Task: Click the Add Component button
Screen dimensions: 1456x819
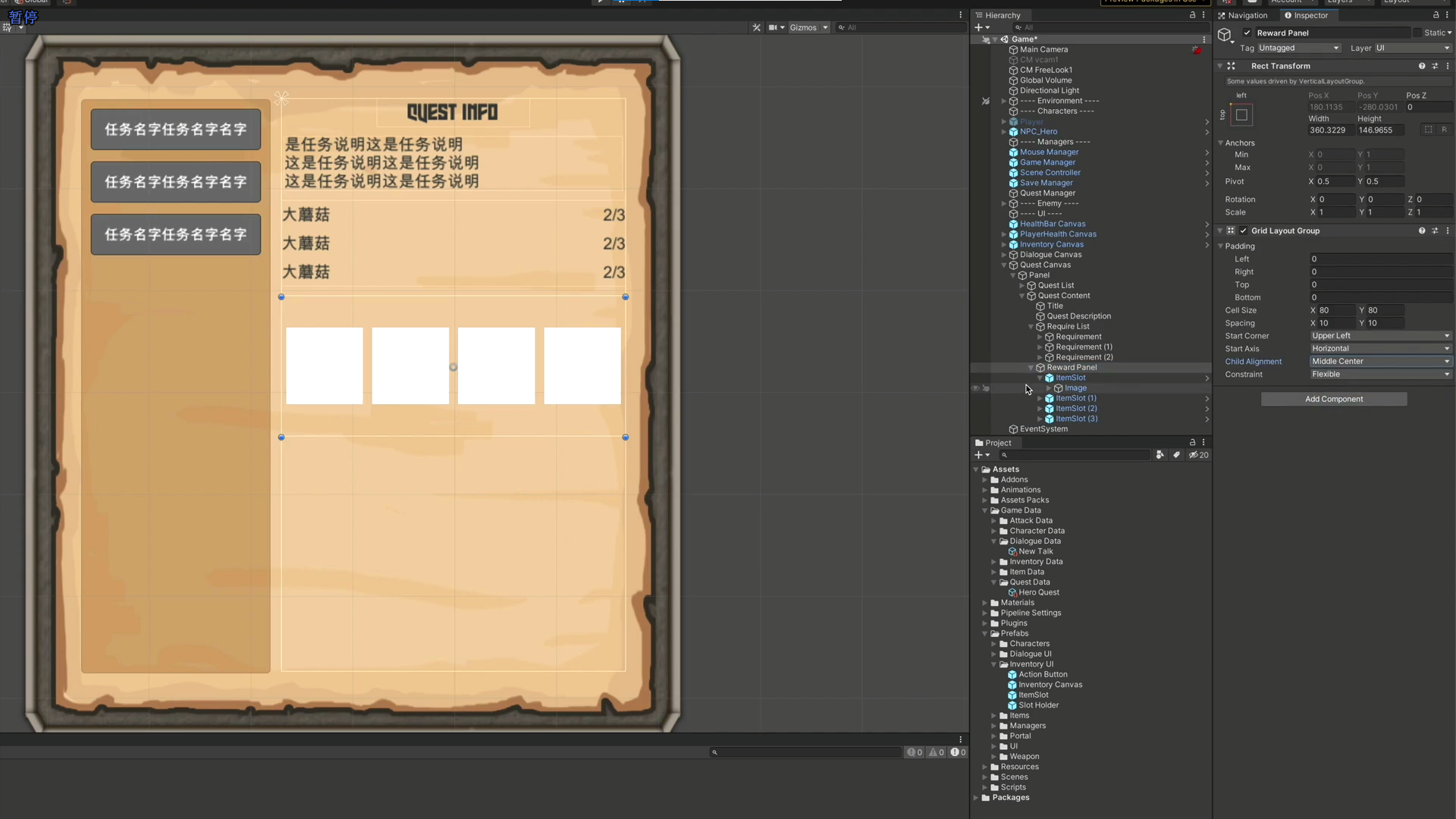Action: click(1333, 399)
